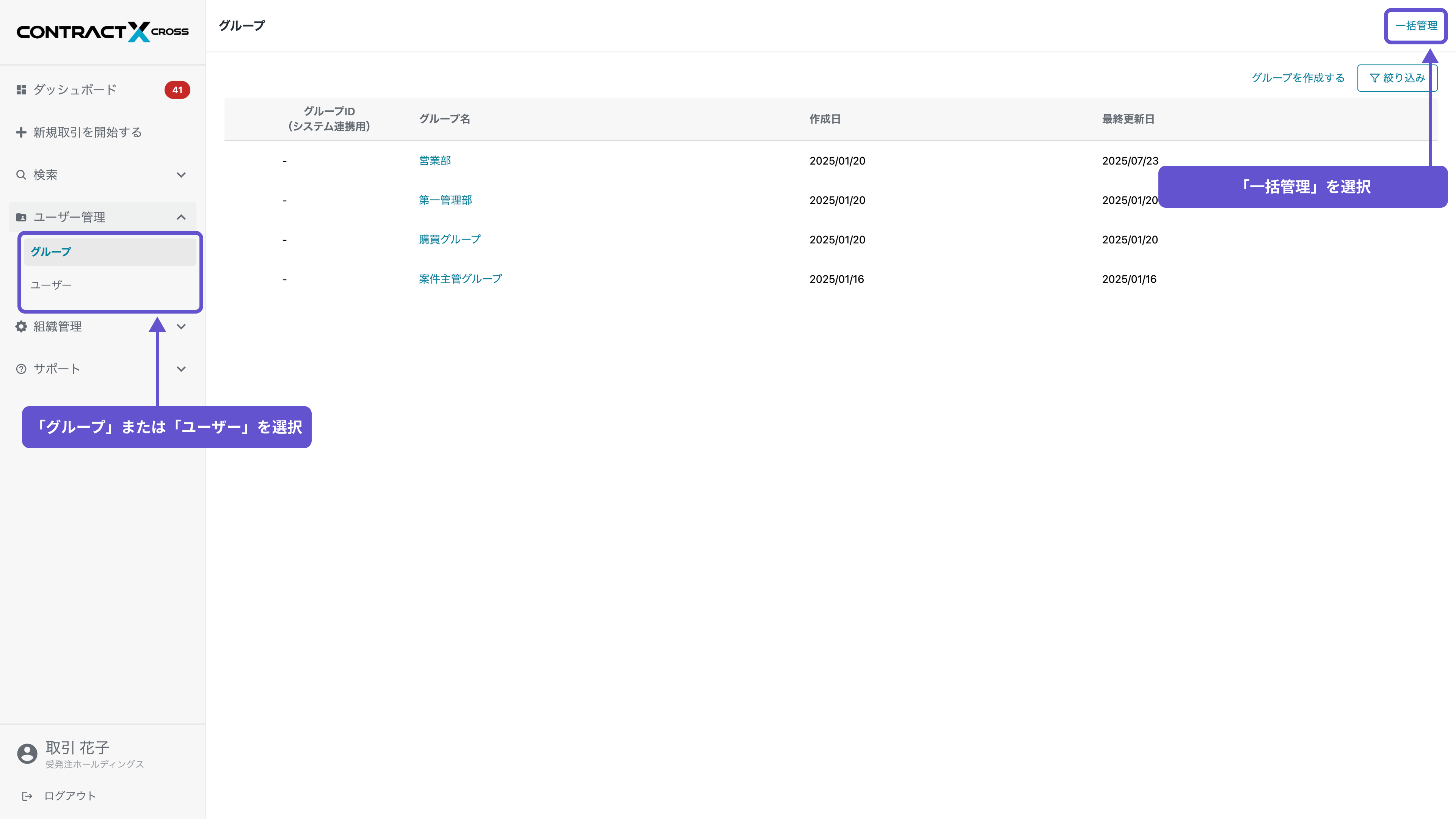Select the グループ submenu item
The image size is (1456, 819).
(x=51, y=252)
